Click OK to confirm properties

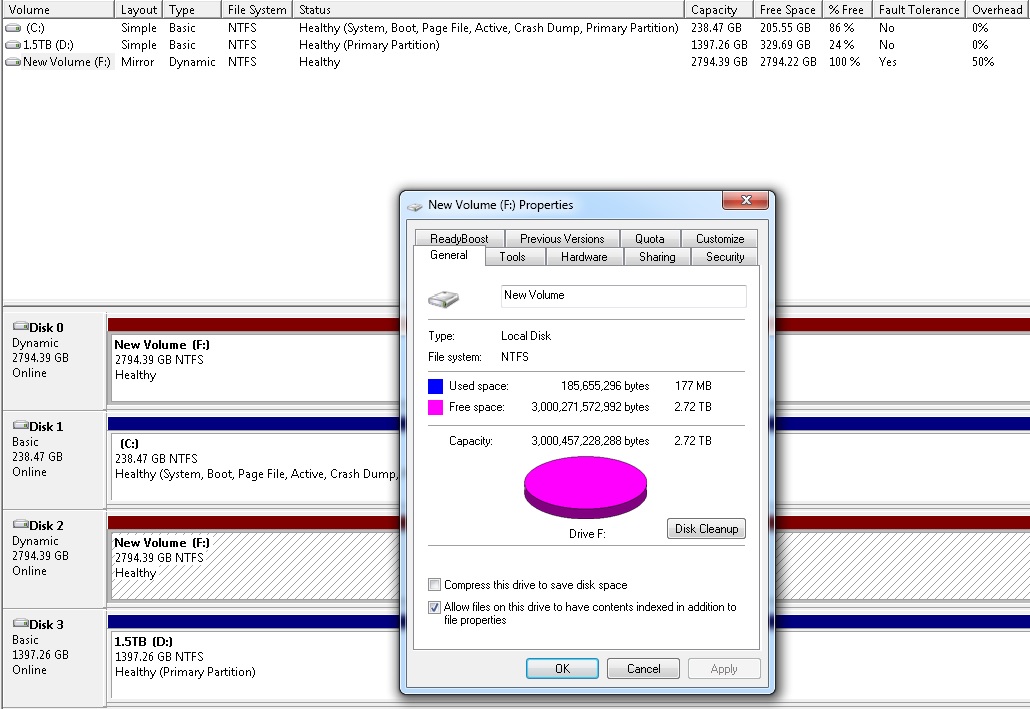tap(562, 669)
